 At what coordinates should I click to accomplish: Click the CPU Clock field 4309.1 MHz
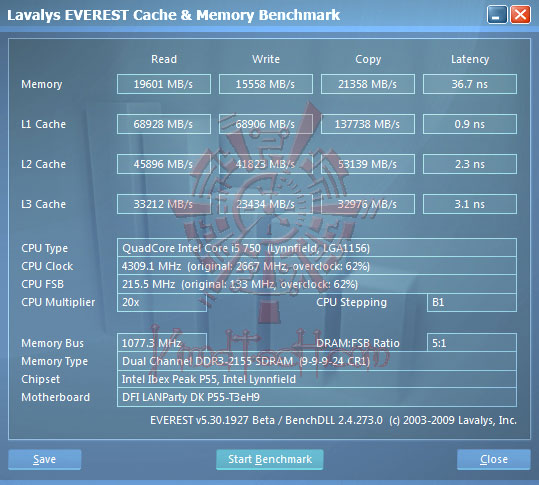tap(317, 266)
